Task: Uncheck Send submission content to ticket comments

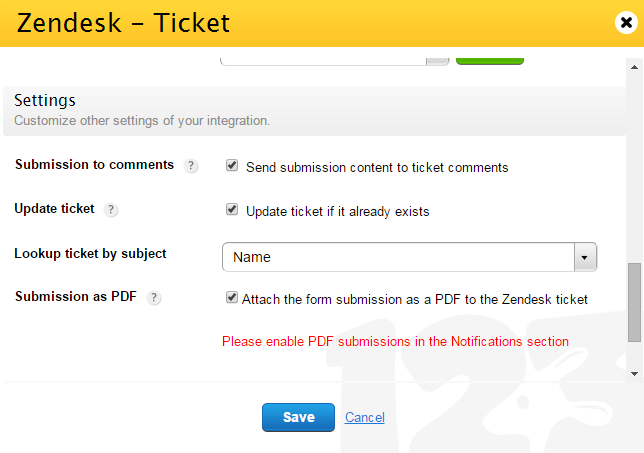Action: pyautogui.click(x=232, y=165)
